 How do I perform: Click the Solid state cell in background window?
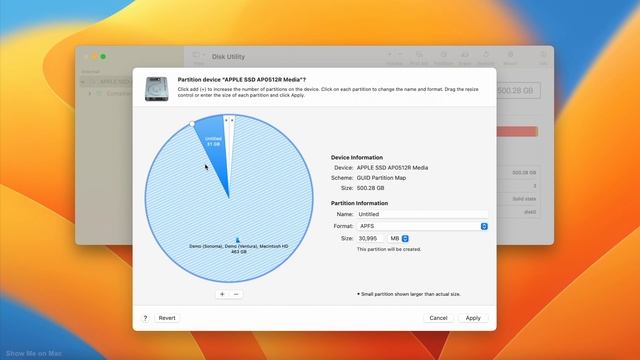[x=524, y=199]
